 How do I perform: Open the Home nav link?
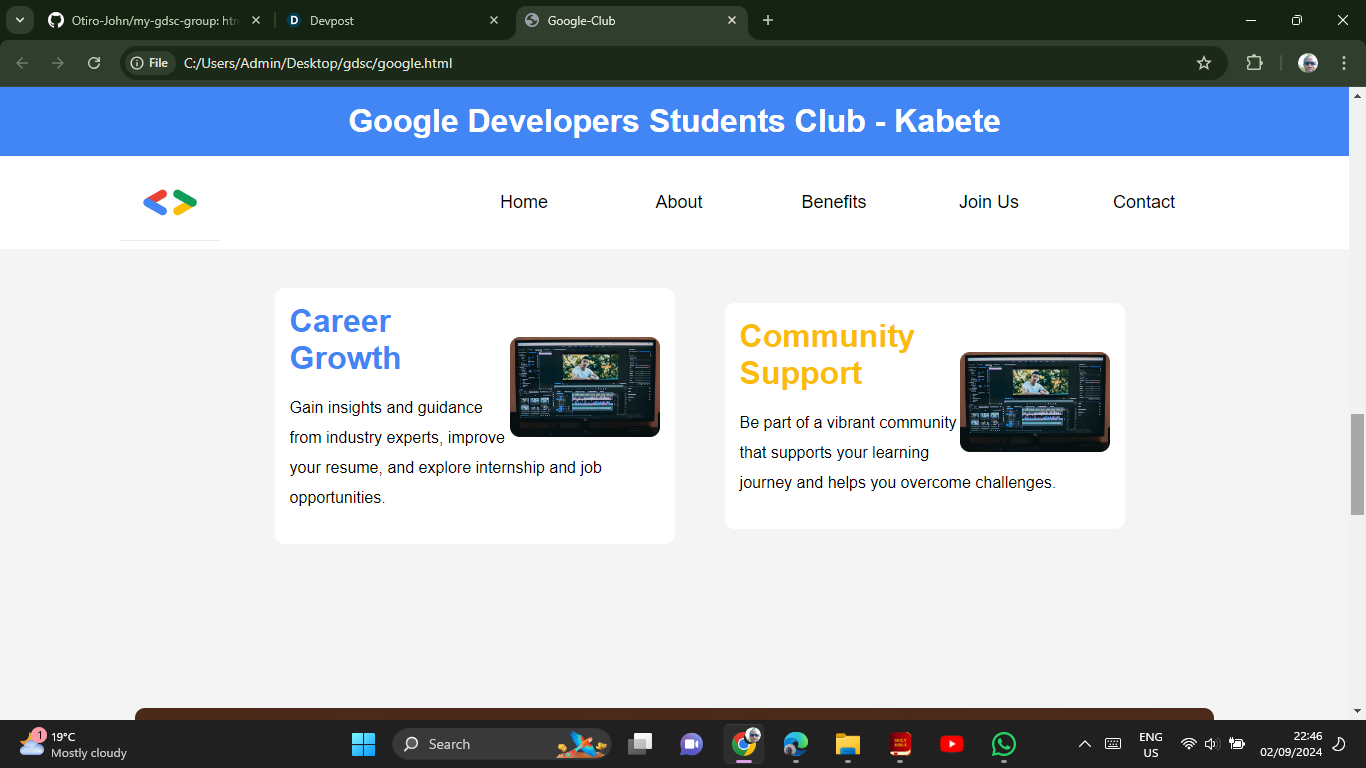pyautogui.click(x=524, y=202)
